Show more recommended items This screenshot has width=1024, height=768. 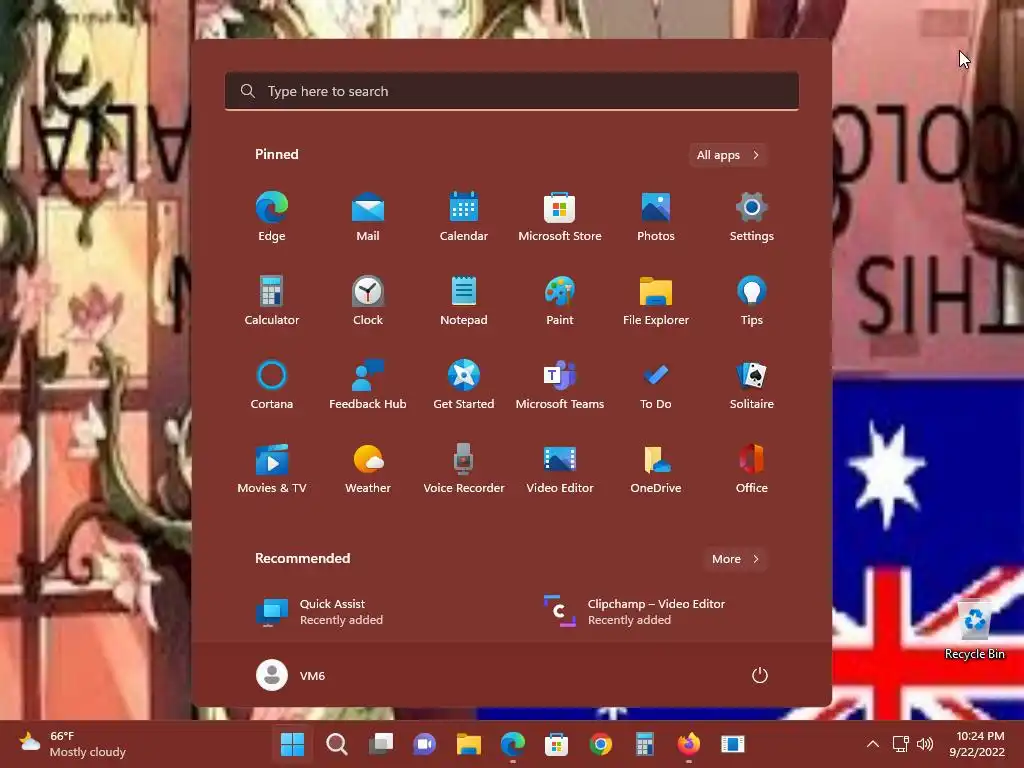click(735, 559)
